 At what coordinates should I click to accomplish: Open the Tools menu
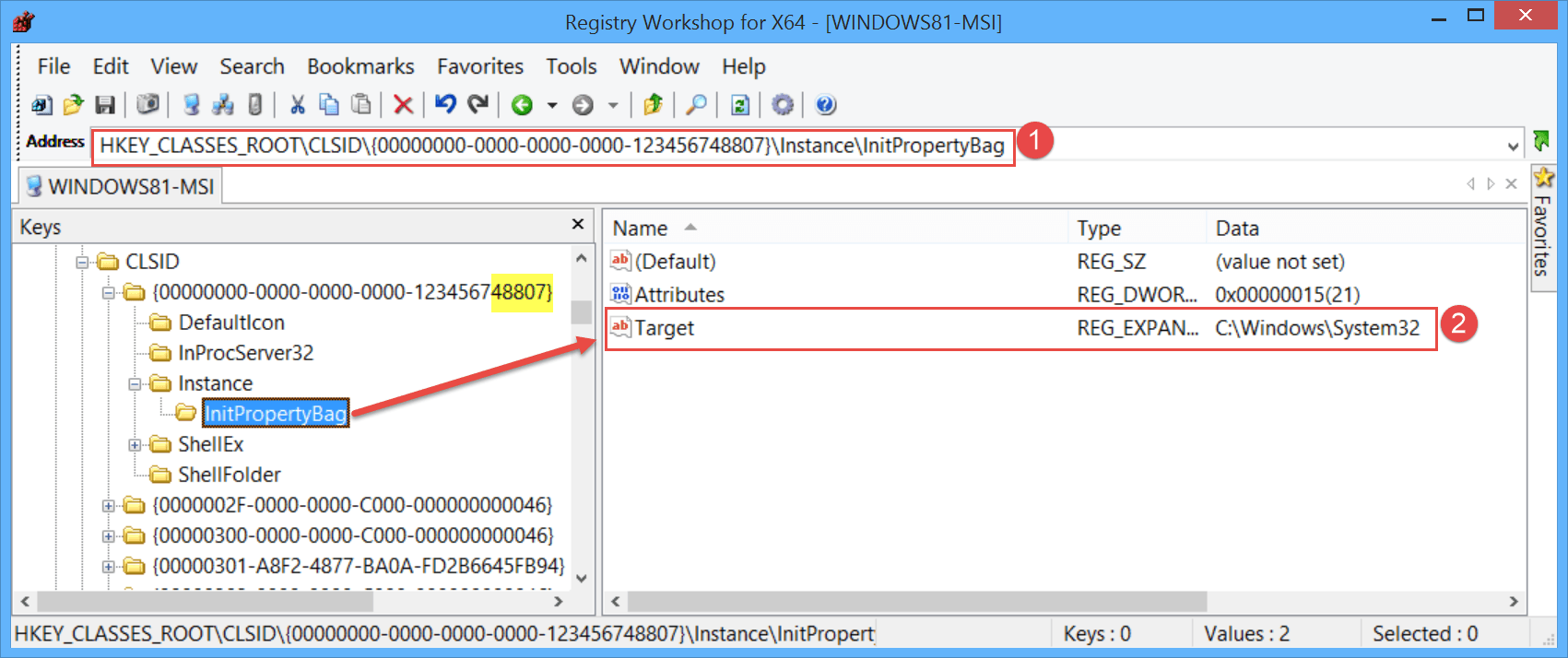tap(571, 66)
